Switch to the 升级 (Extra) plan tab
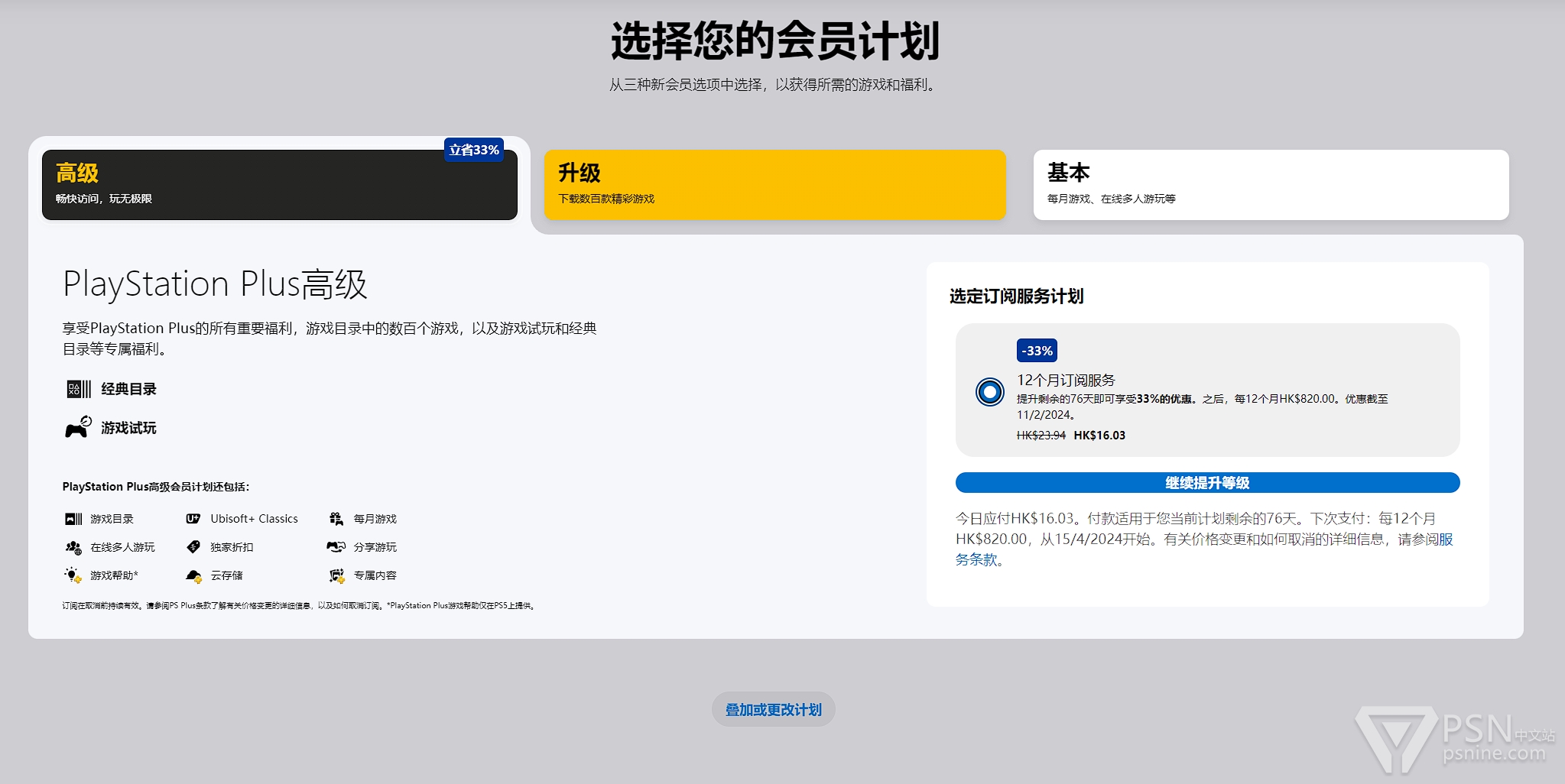 coord(774,185)
